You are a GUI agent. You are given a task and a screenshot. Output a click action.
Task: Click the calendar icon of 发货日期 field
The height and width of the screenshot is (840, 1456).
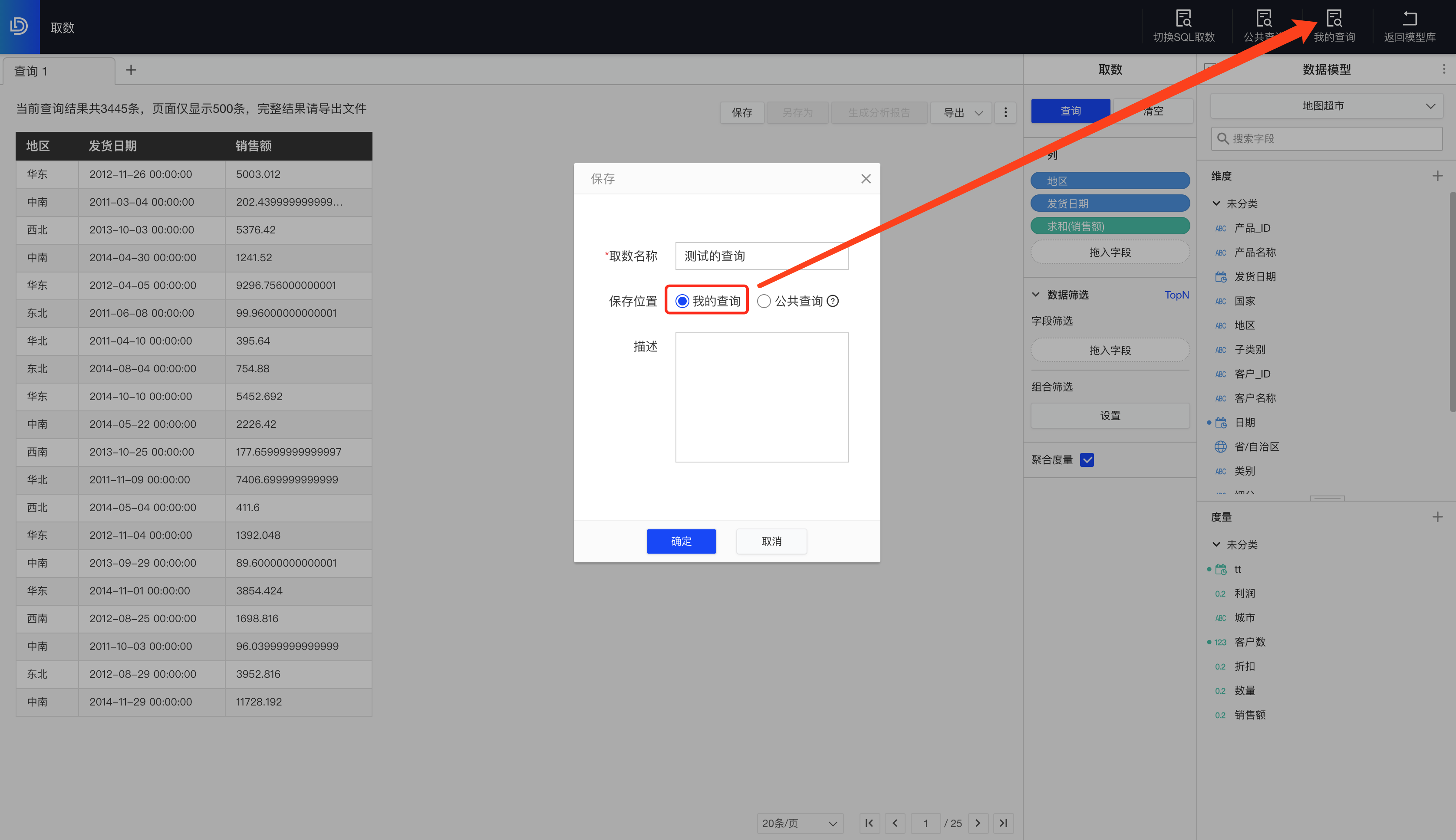tap(1221, 277)
